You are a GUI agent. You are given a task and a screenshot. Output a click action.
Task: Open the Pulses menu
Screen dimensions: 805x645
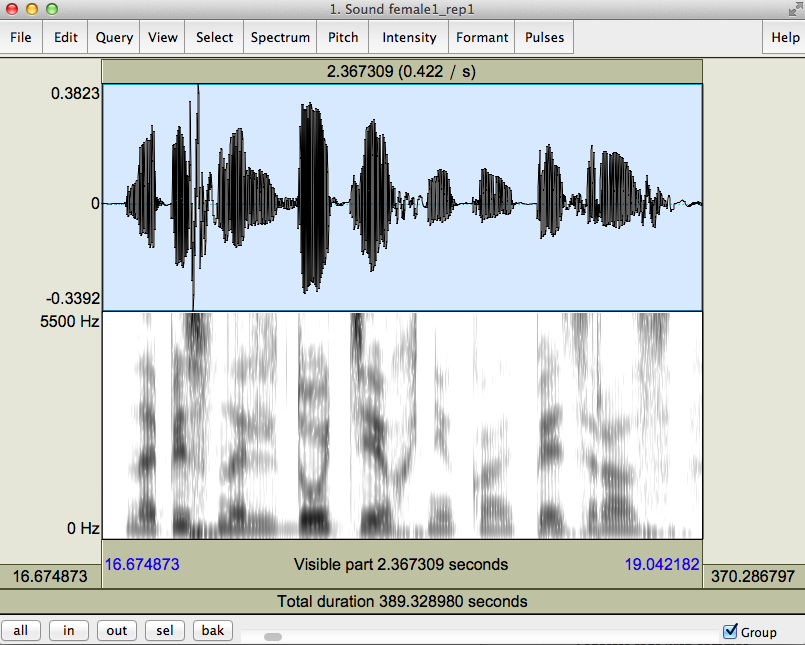point(544,37)
